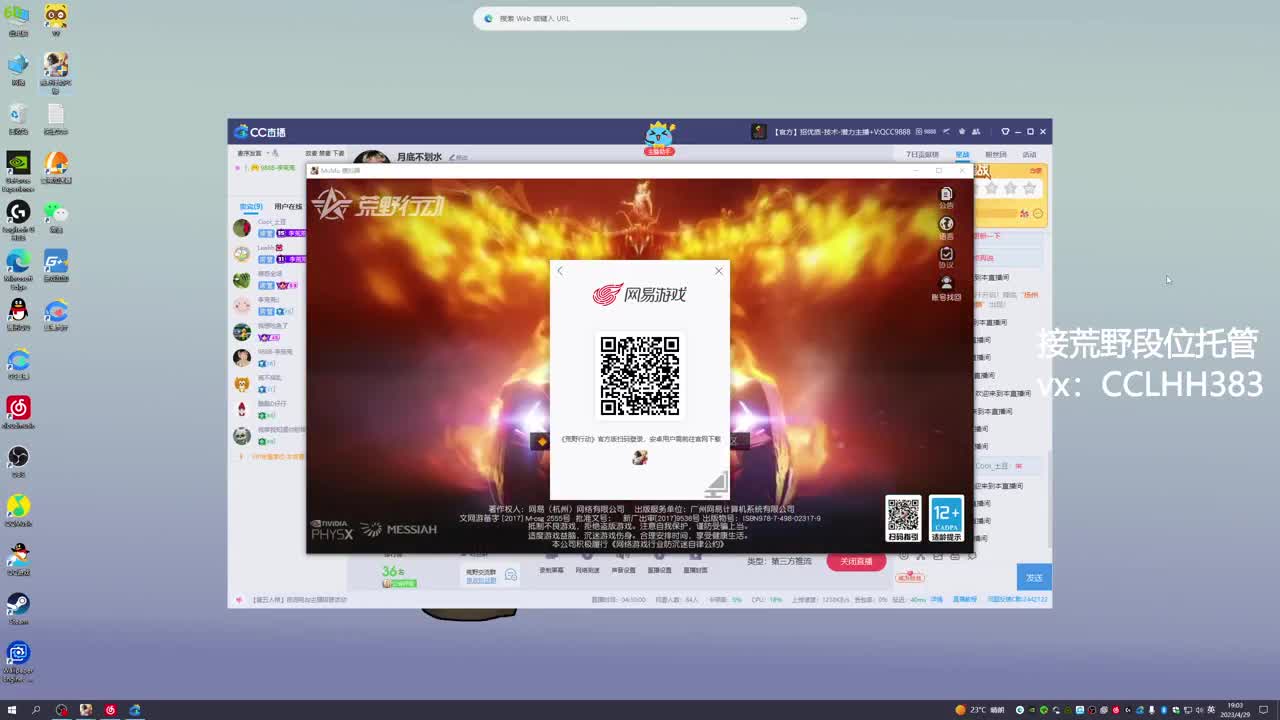Click the 关闭直播 stop broadcast button
Image resolution: width=1280 pixels, height=720 pixels.
click(x=856, y=562)
